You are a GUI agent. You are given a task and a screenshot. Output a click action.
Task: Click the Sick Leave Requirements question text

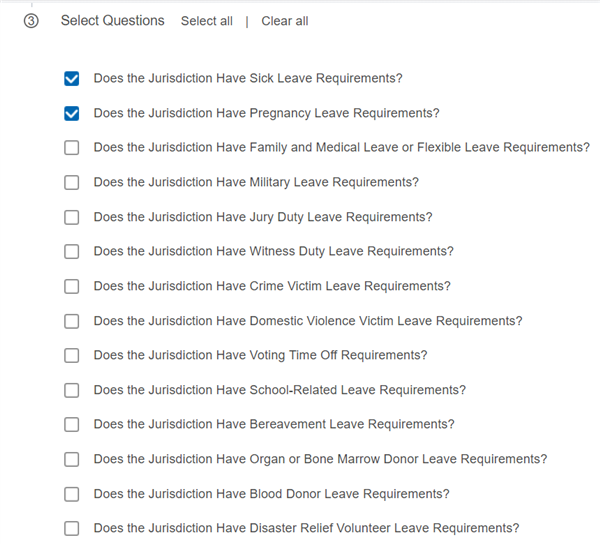tap(248, 78)
